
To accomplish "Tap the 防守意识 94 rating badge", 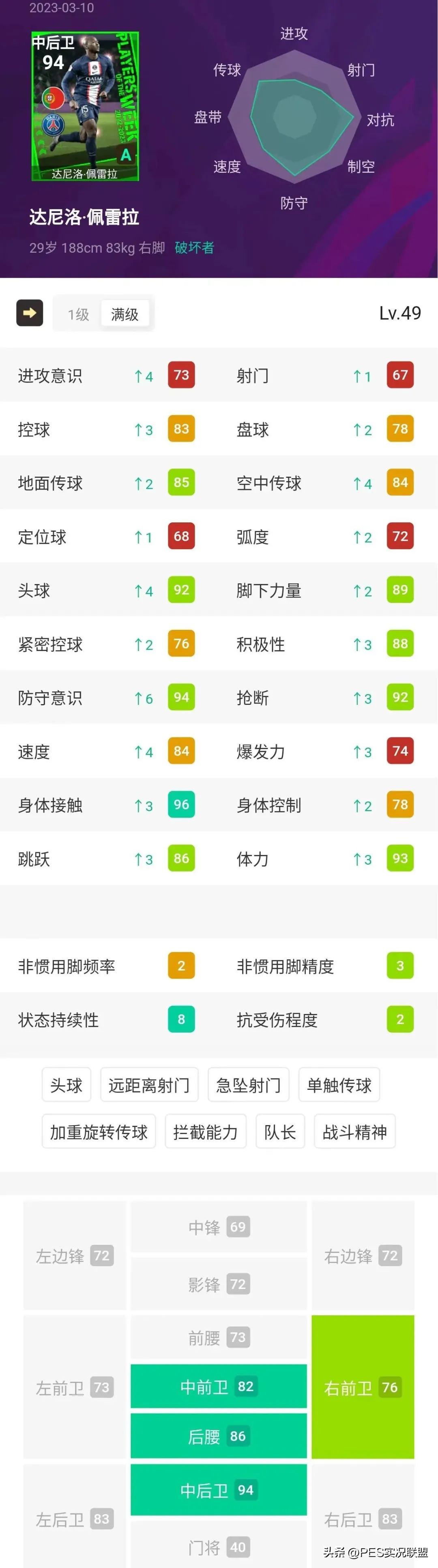I will [x=181, y=698].
